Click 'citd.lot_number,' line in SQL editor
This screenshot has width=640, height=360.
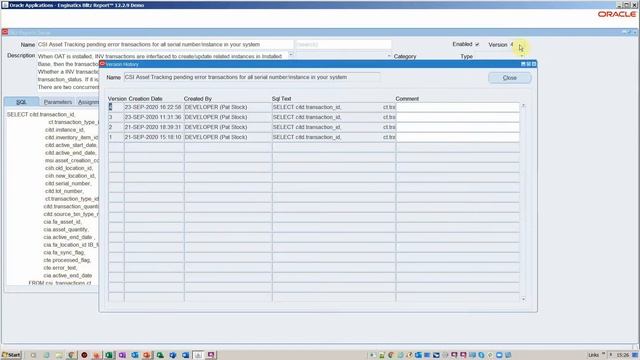pos(64,191)
